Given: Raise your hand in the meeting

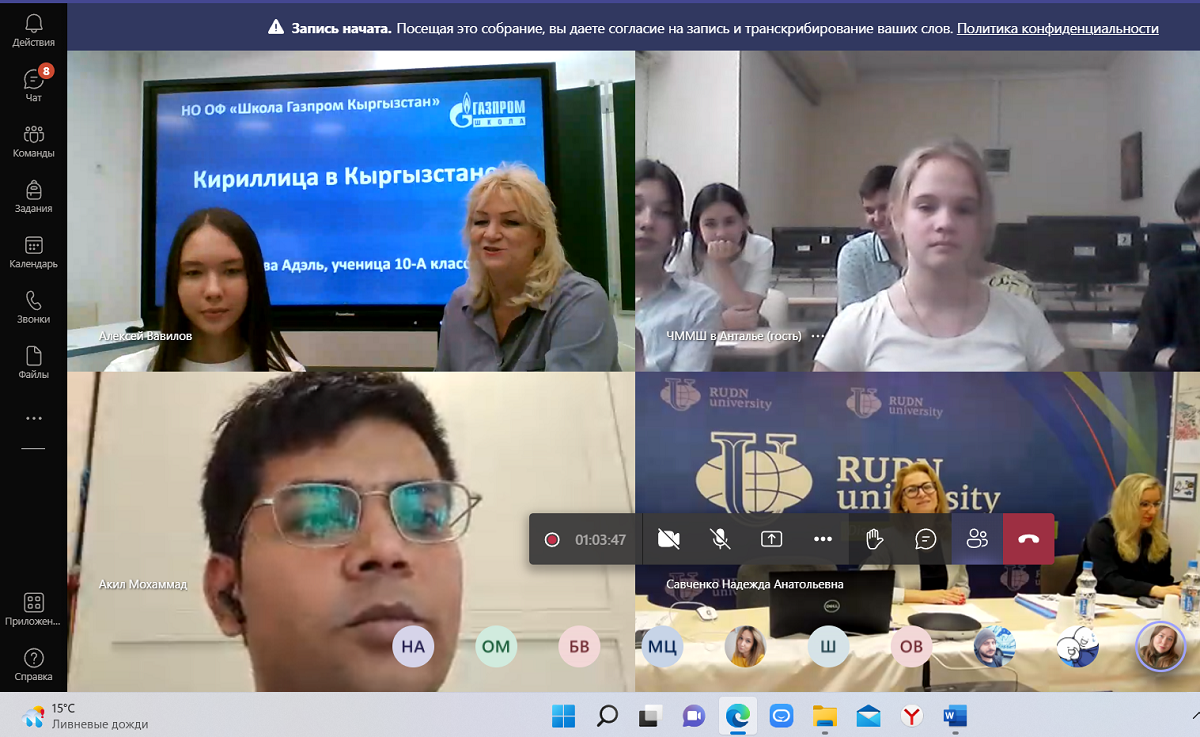Looking at the screenshot, I should click(874, 539).
